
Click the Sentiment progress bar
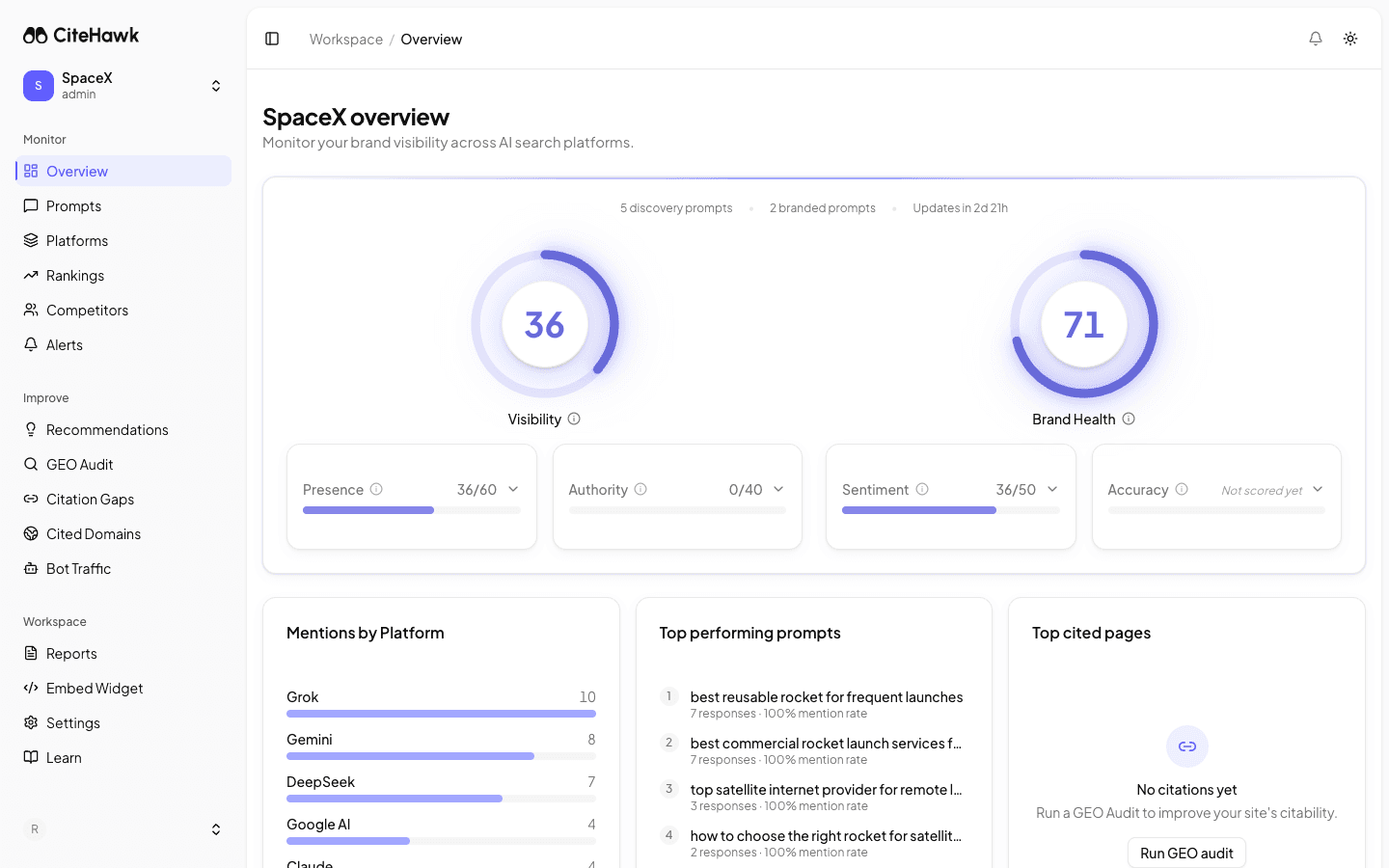coord(950,510)
